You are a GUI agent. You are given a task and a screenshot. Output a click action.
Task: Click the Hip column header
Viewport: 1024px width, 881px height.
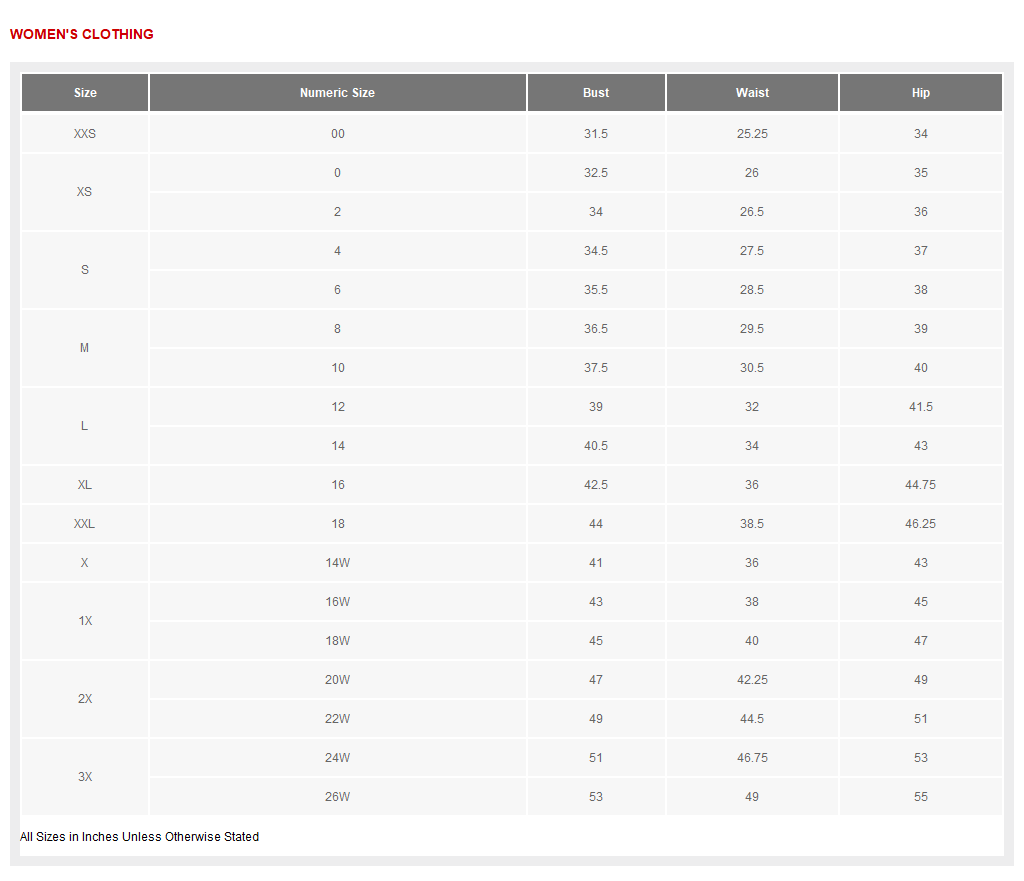(920, 93)
